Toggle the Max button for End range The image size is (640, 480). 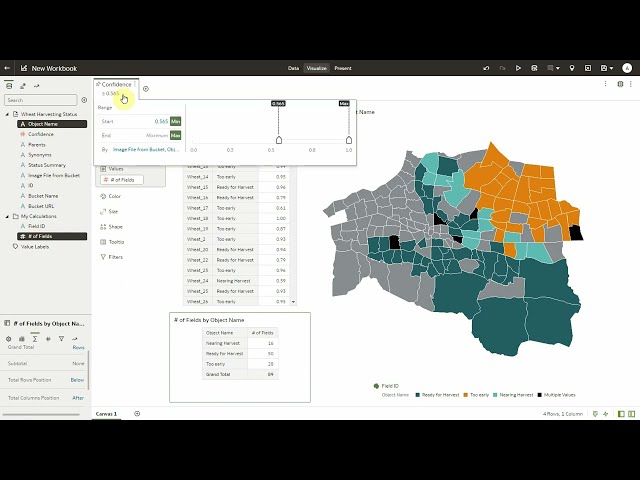[175, 135]
